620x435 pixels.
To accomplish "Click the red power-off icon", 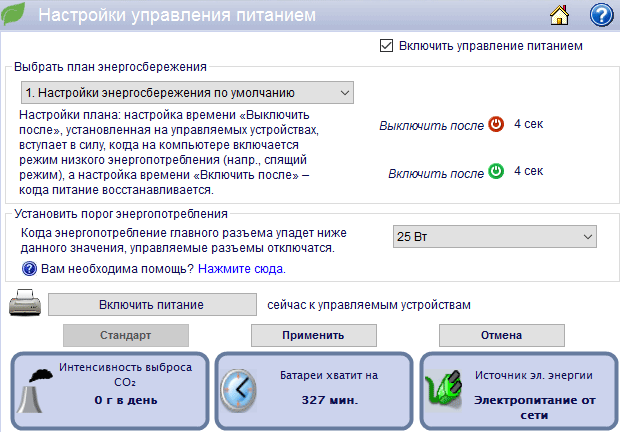I will tap(496, 124).
